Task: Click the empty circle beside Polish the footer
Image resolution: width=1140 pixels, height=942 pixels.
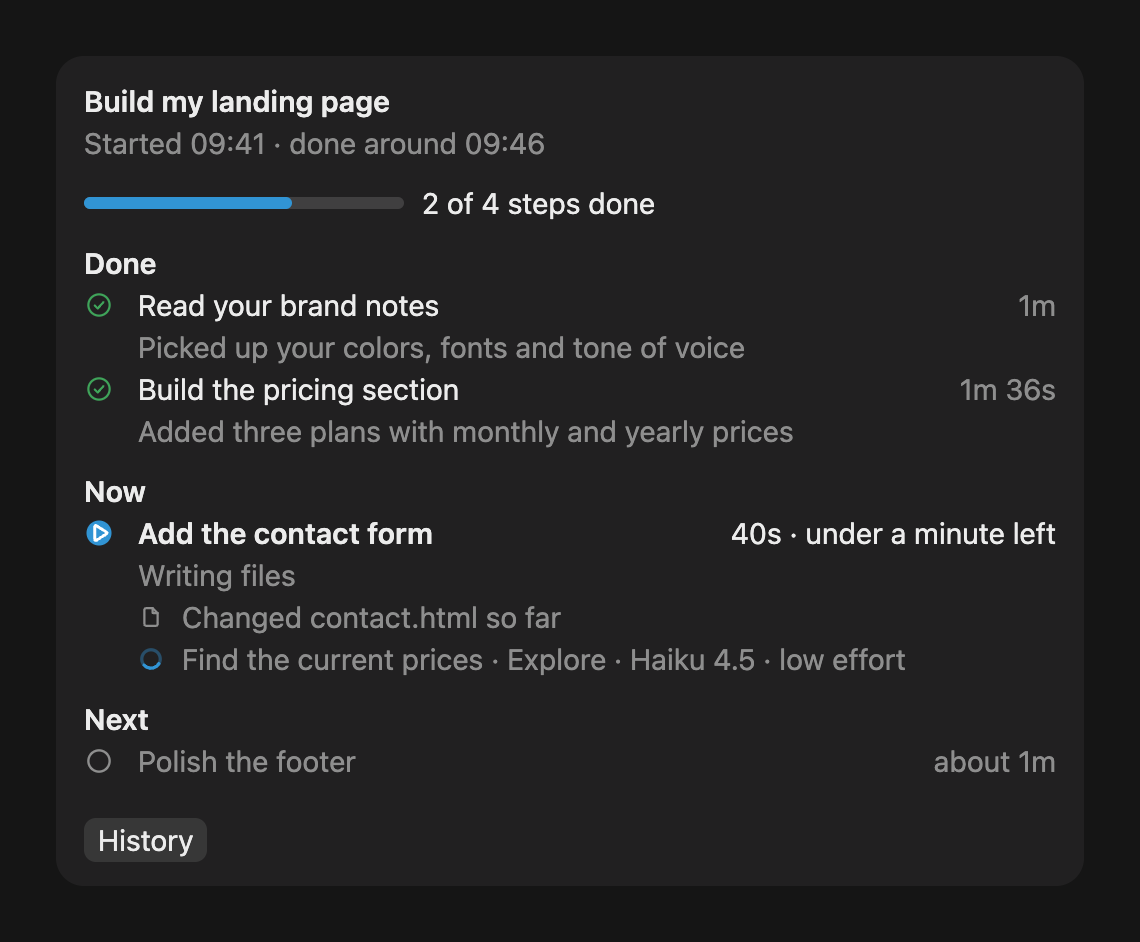Action: (x=99, y=762)
